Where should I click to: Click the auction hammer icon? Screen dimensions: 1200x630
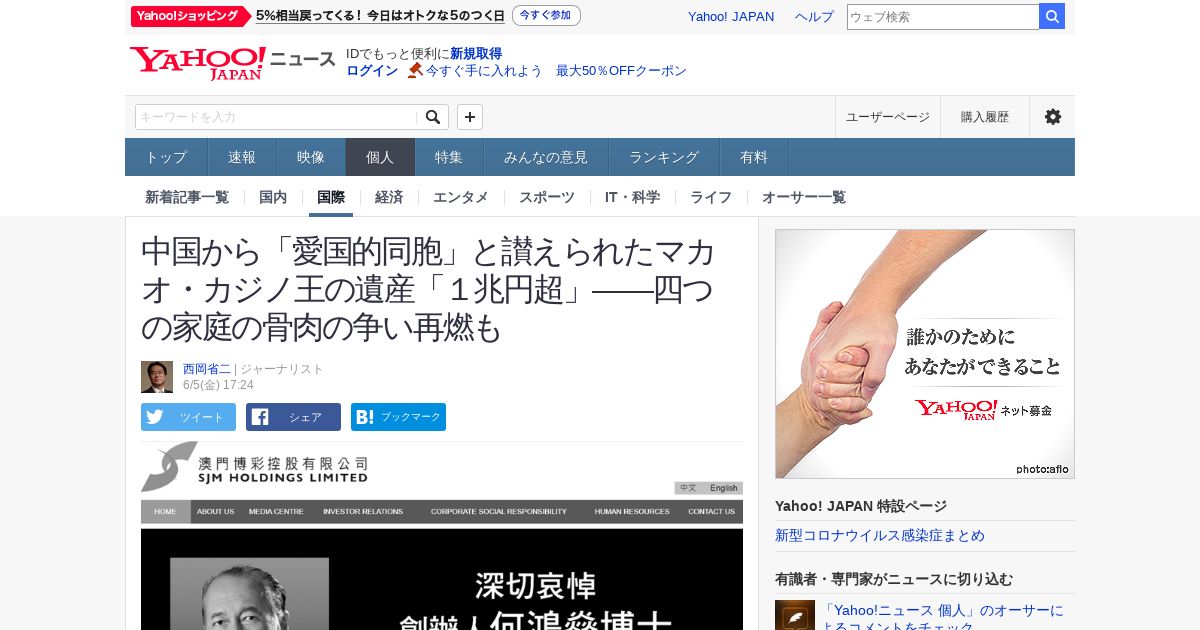pos(415,71)
